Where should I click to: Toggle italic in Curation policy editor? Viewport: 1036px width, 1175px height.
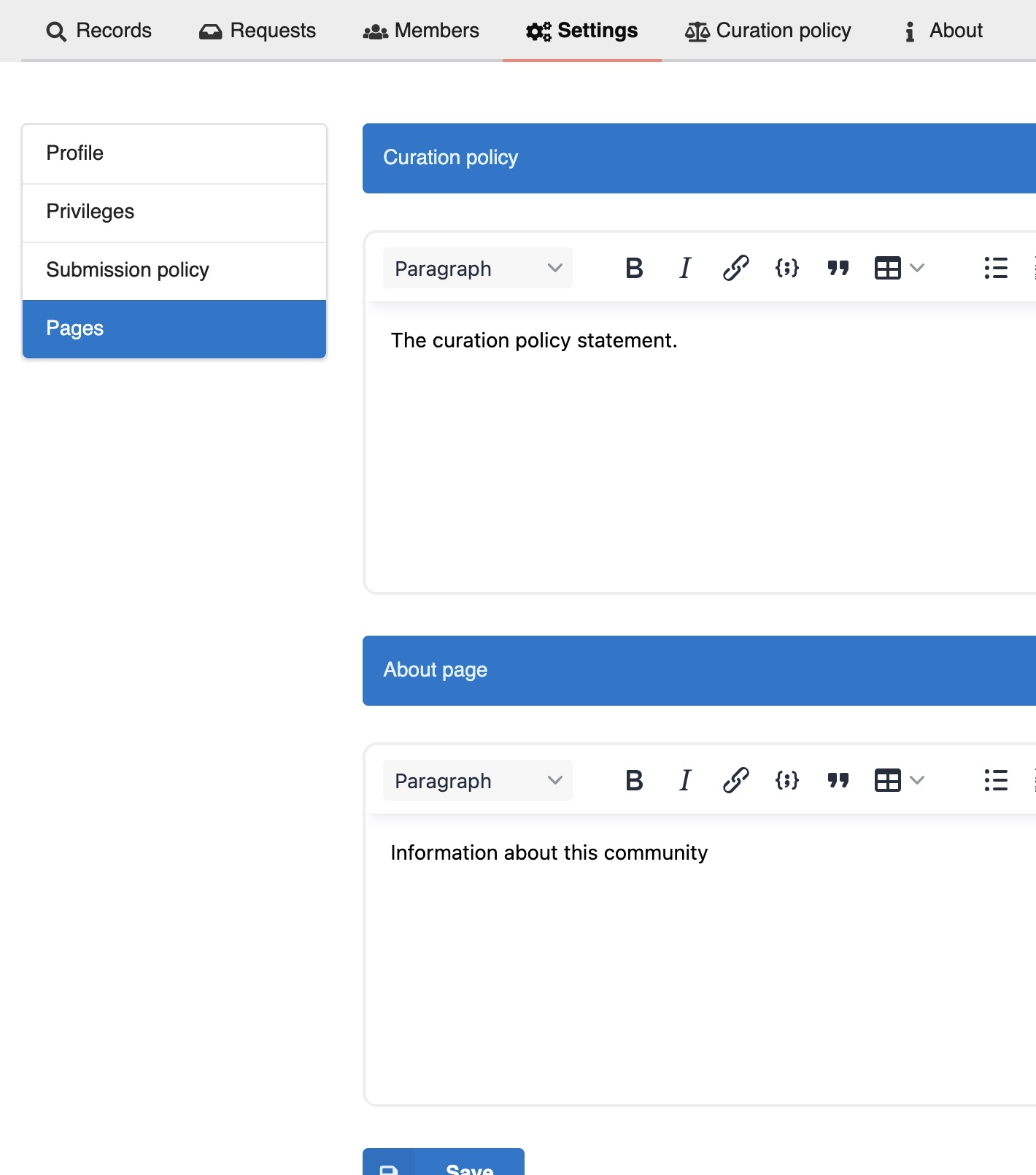(685, 268)
